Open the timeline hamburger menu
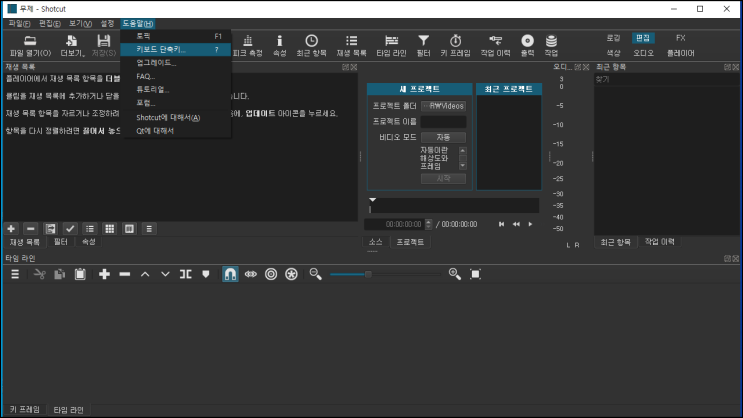The image size is (743, 418). tap(15, 274)
